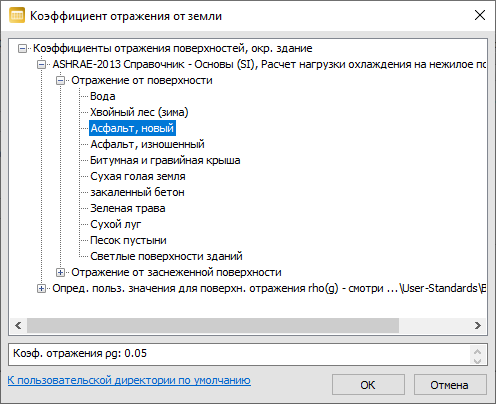Expand 'Отражение от заснеженной поверхности' branch
Viewport: 496px width, 404px height.
click(x=60, y=273)
